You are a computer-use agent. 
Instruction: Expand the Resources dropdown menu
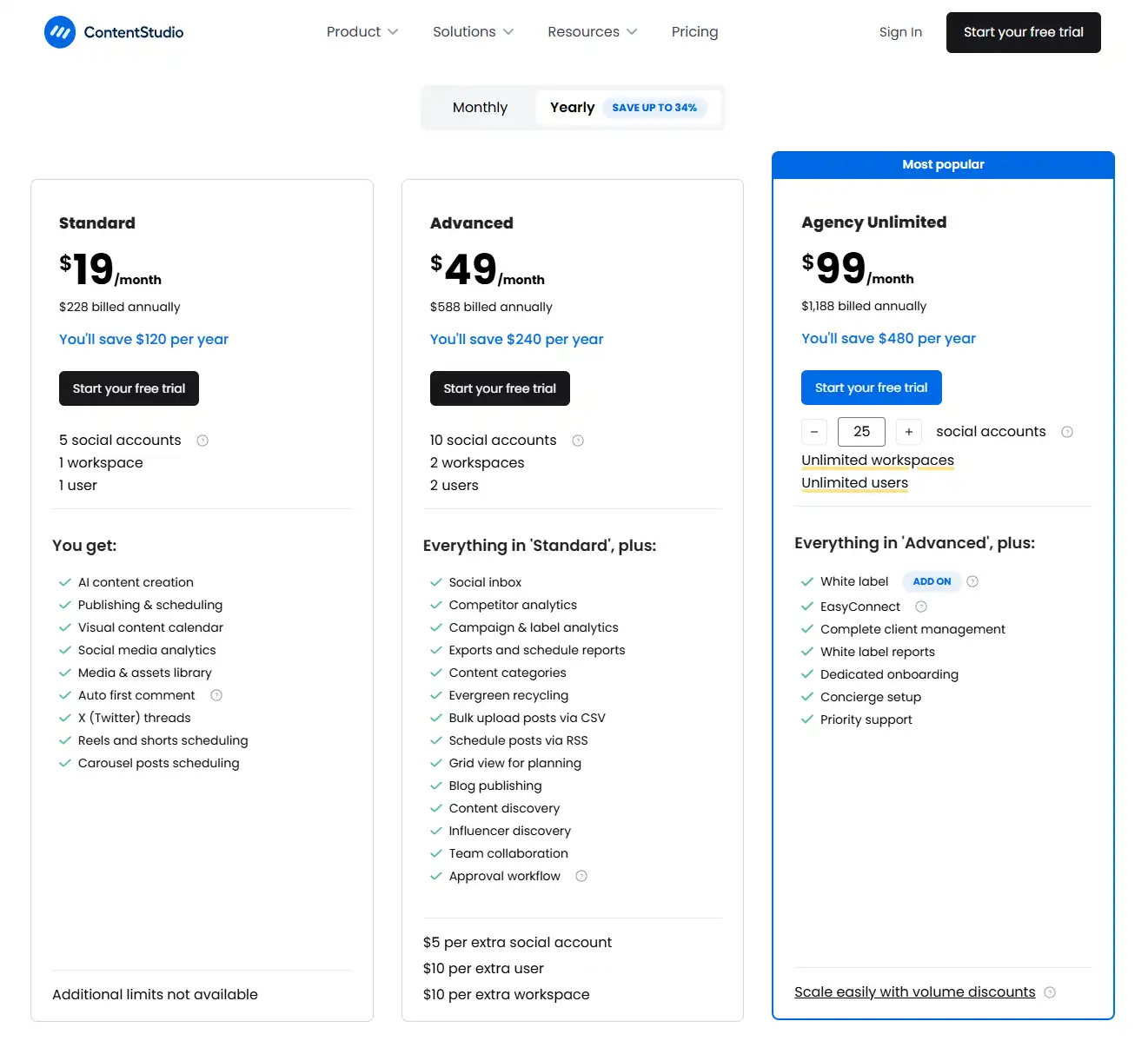593,32
